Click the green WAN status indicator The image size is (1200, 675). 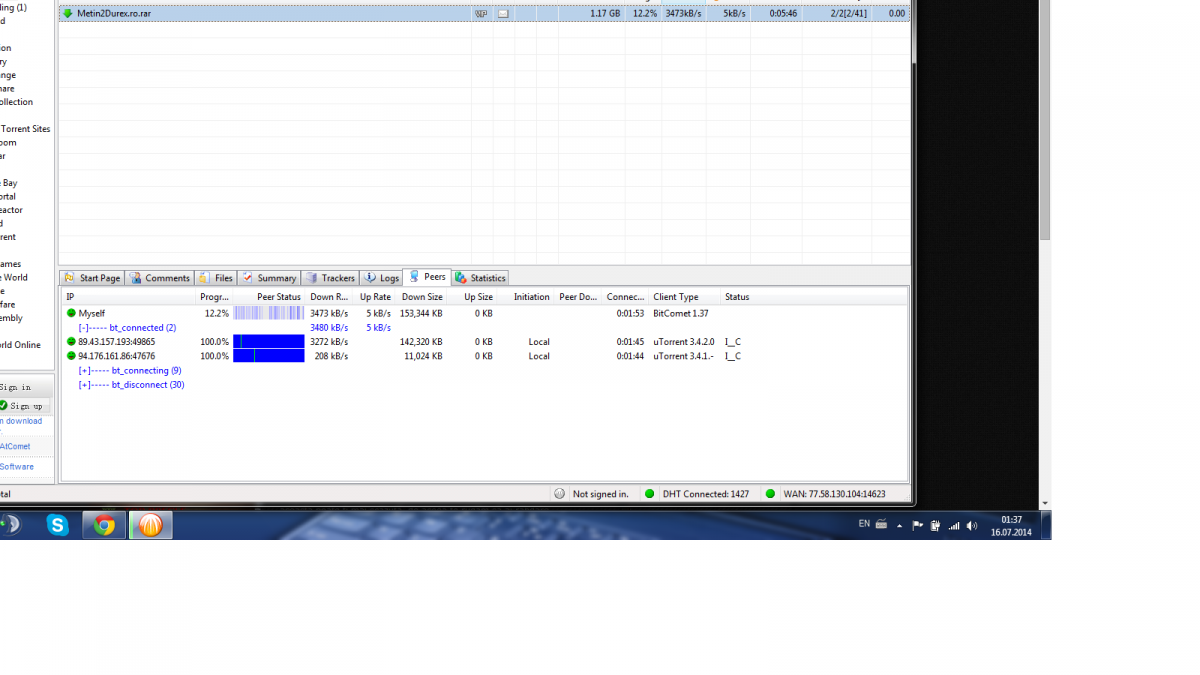770,494
